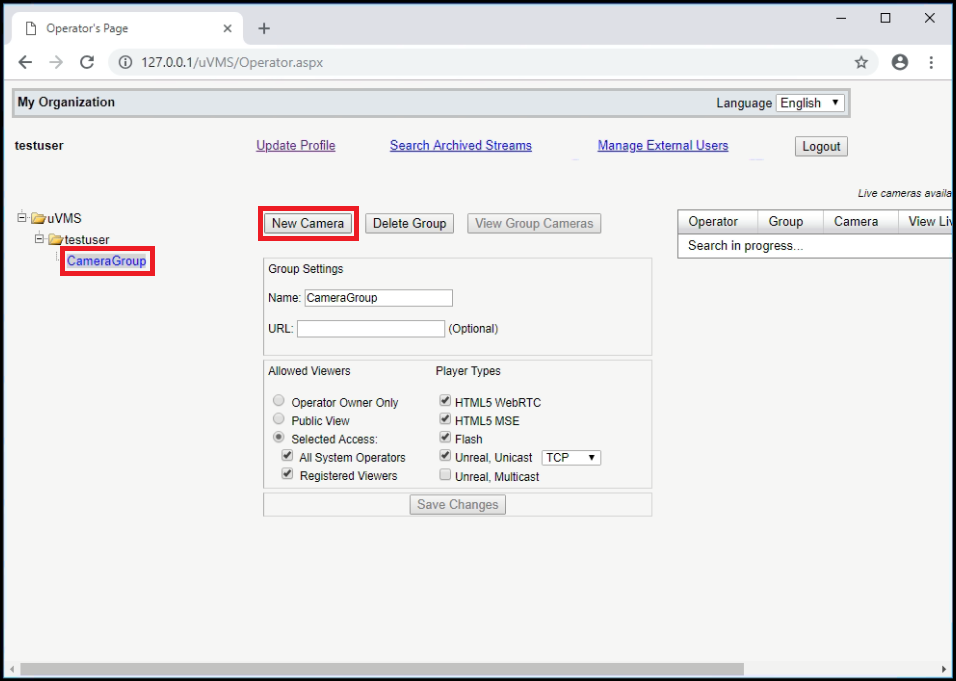Click the horizontal scrollbar at the bottom
956x681 pixels.
(x=382, y=669)
